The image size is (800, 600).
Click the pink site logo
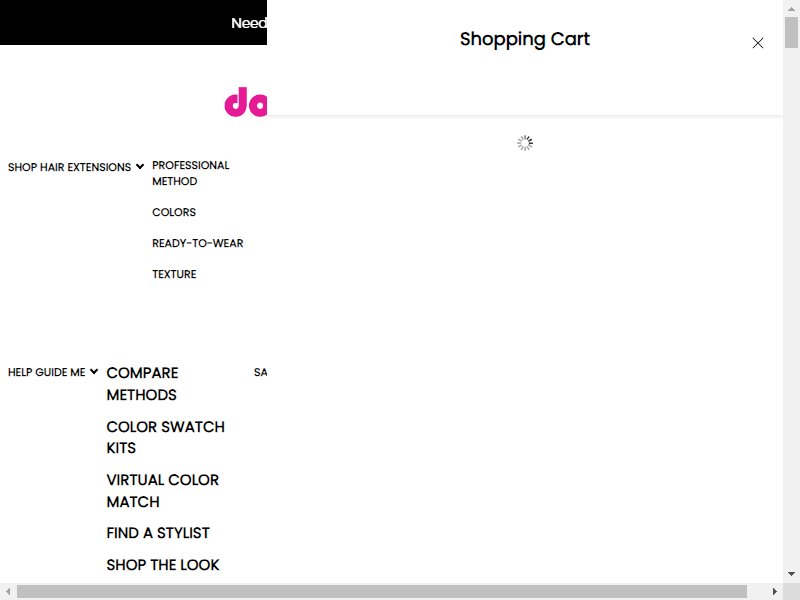tap(246, 102)
